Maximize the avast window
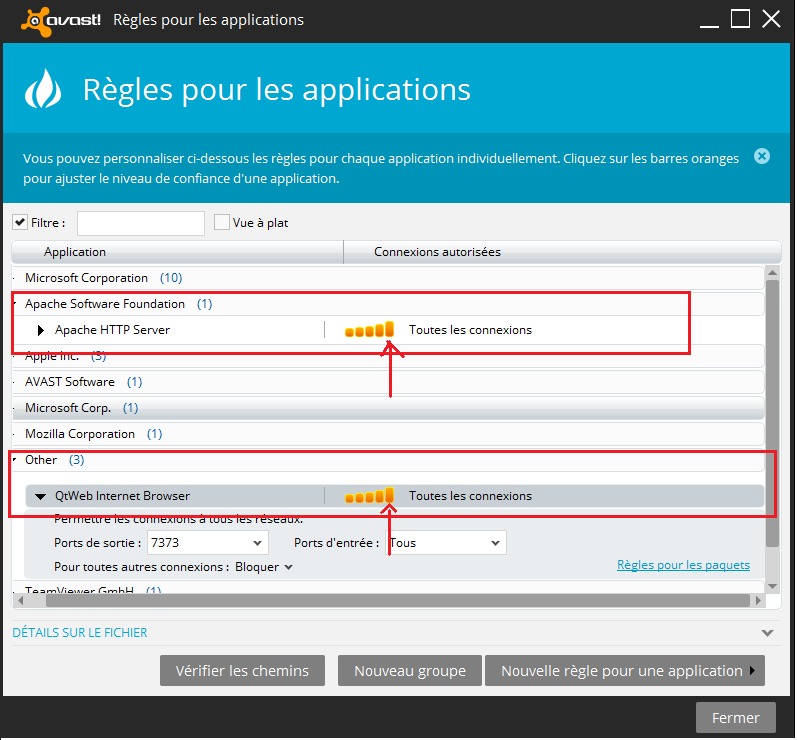 [740, 19]
